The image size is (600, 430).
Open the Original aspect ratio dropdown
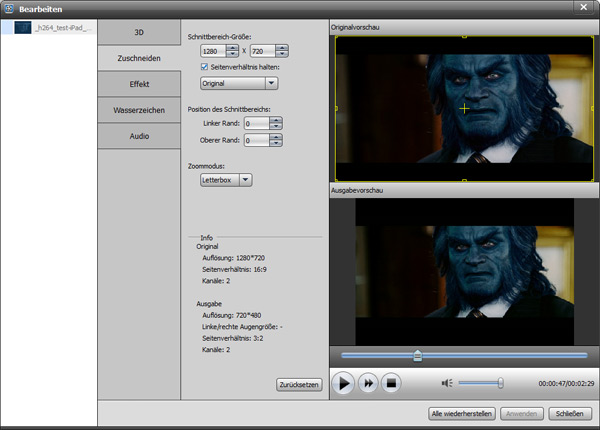(x=239, y=83)
